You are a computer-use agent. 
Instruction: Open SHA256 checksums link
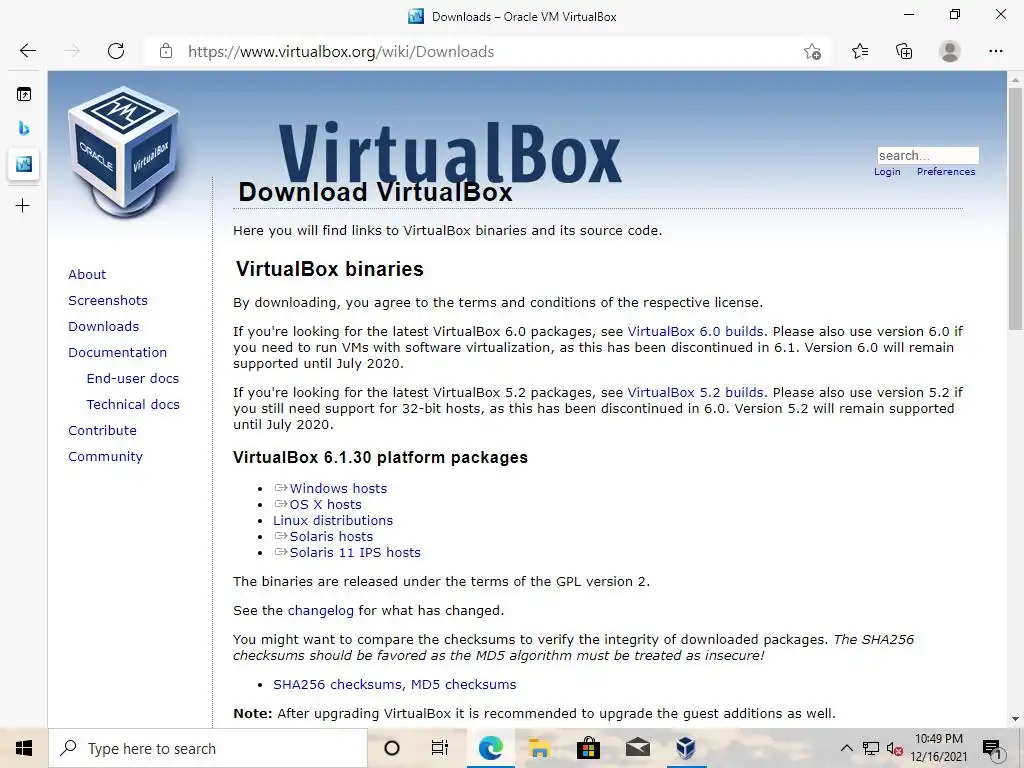pyautogui.click(x=337, y=684)
